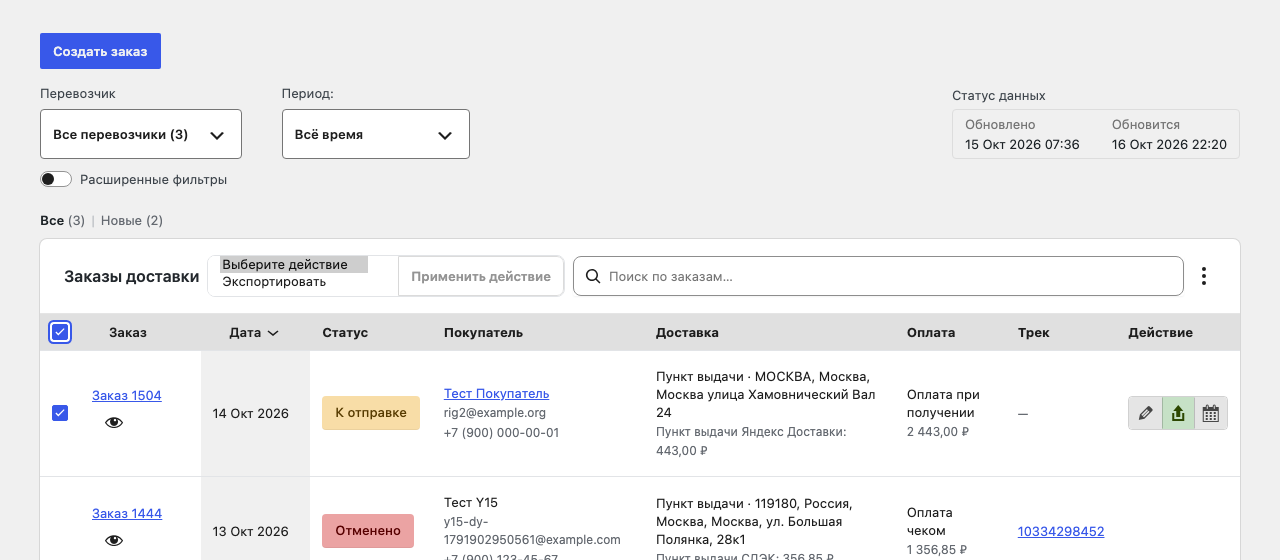Click the rig2@example.org email text

pos(495,413)
